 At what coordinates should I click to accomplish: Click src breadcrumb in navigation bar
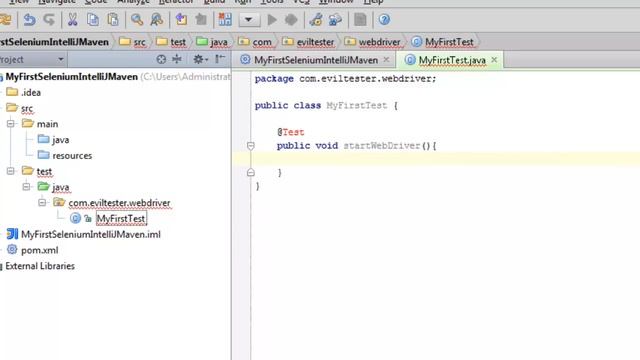click(133, 42)
